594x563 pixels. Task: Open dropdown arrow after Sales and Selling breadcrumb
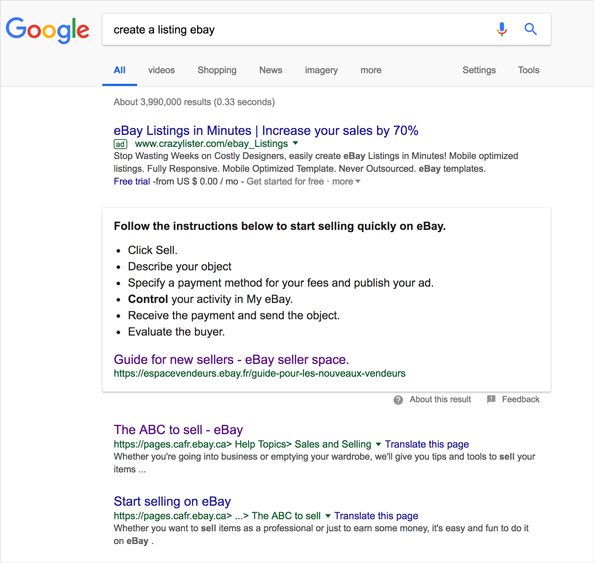tap(378, 444)
